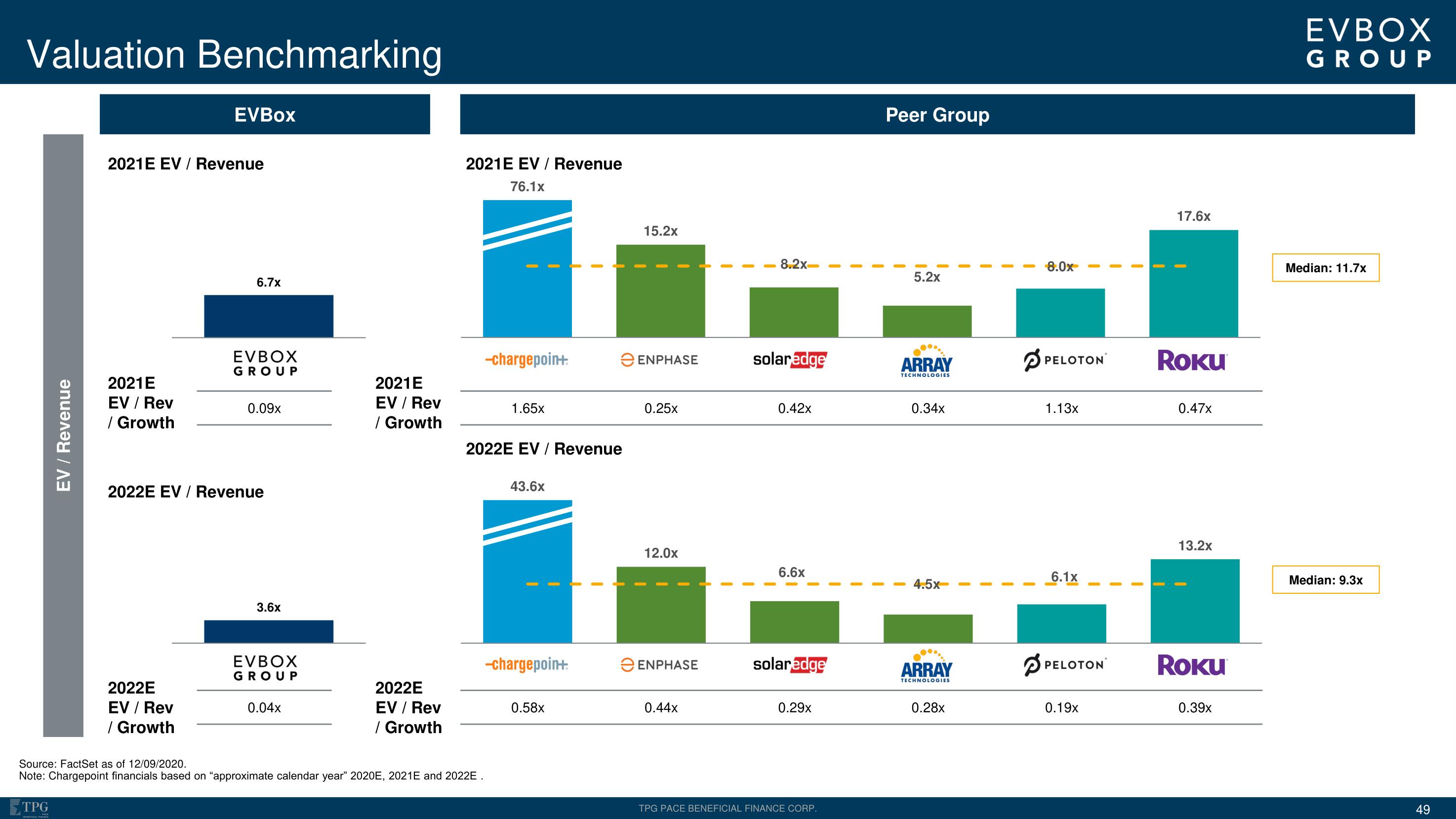The height and width of the screenshot is (819, 1456).
Task: Click the 8.2x SolarEdge value
Action: click(794, 264)
